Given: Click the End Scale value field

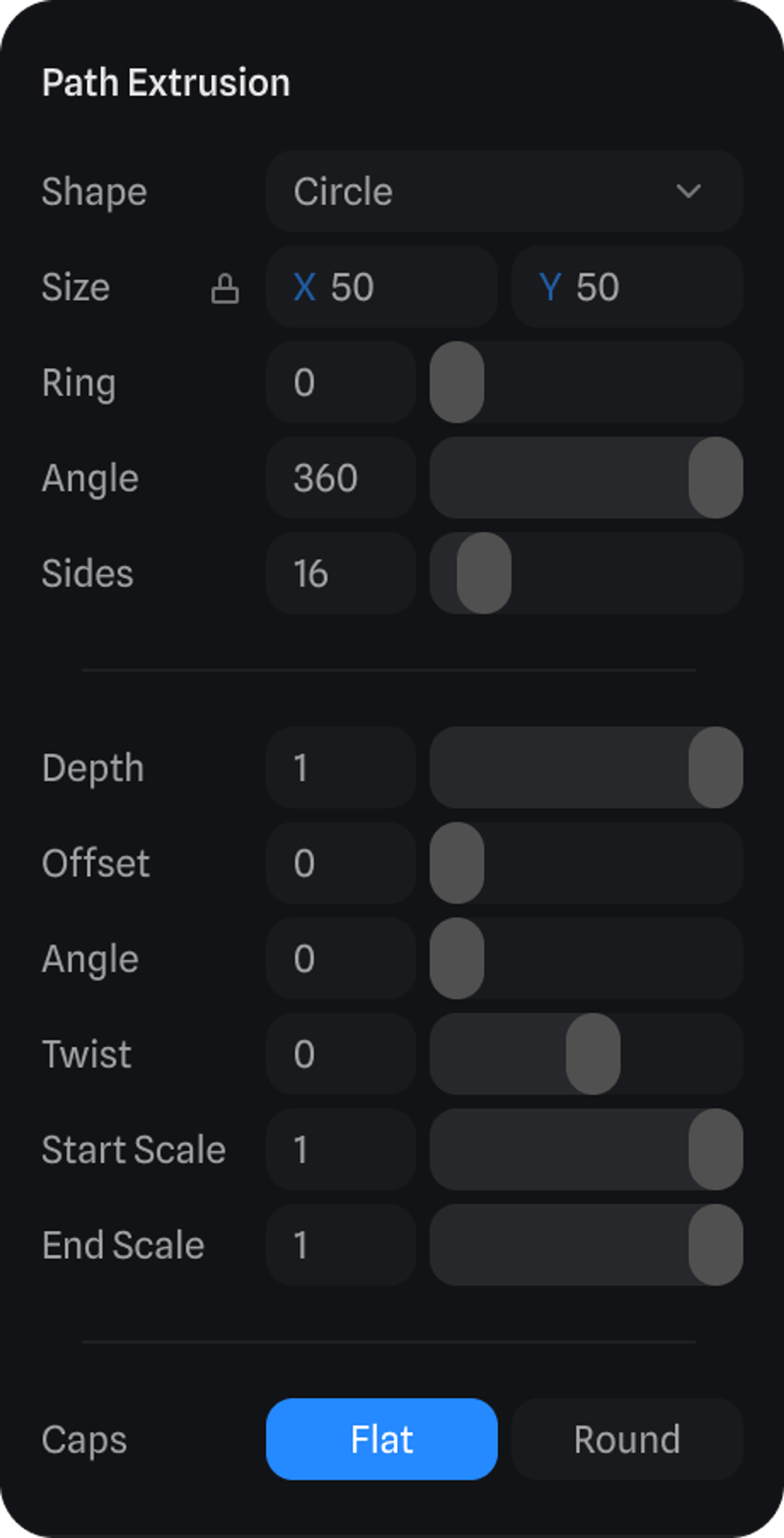Looking at the screenshot, I should pos(341,1245).
